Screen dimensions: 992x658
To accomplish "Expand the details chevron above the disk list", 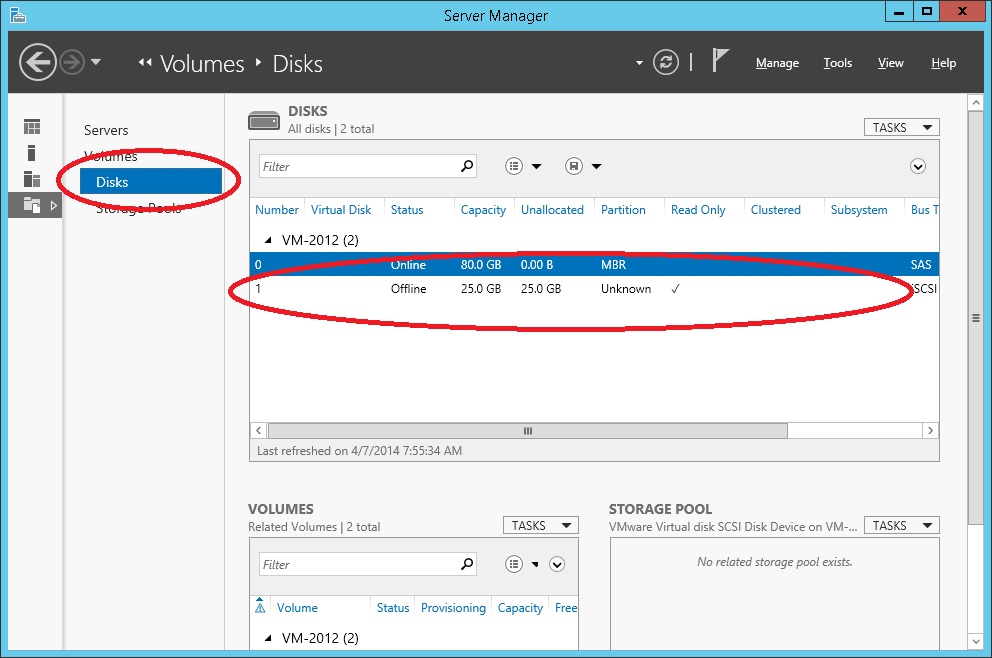I will coord(918,166).
